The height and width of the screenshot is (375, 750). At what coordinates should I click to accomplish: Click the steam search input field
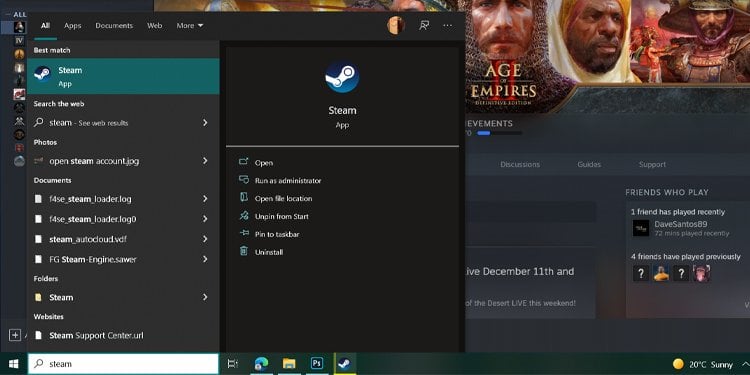[x=123, y=364]
